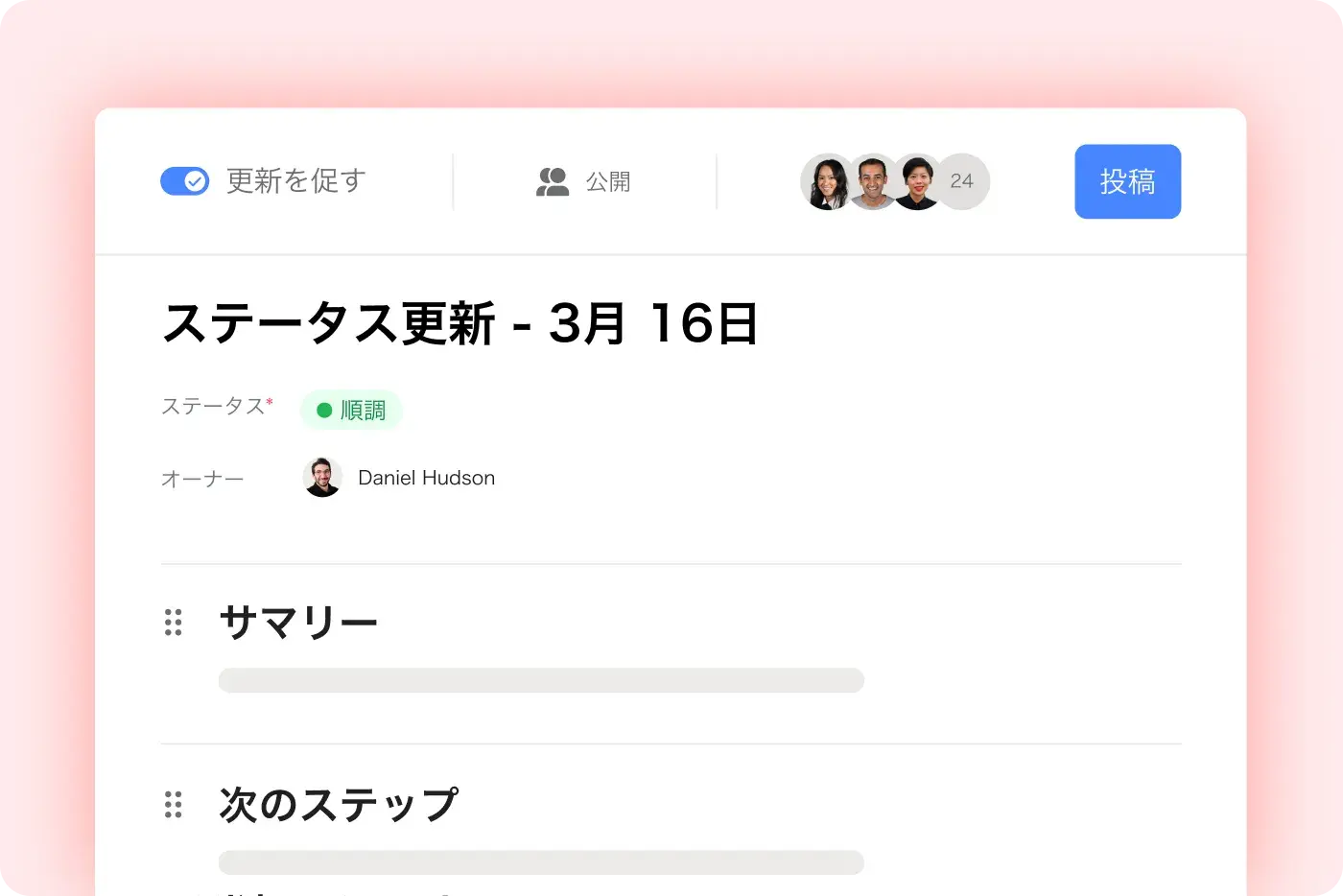Click the people icon beside 公開
Image resolution: width=1343 pixels, height=896 pixels.
click(x=553, y=181)
